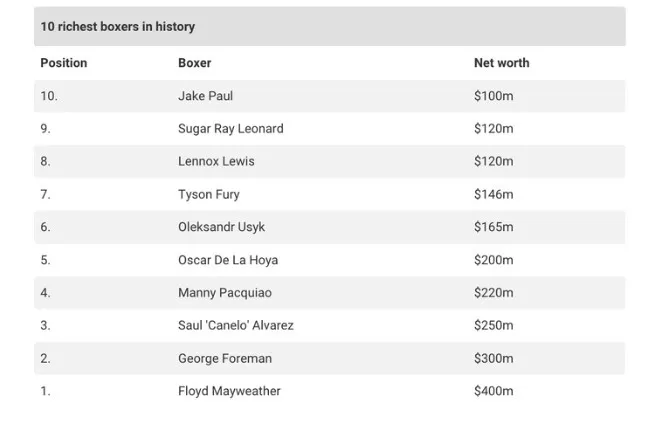This screenshot has width=654, height=431.
Task: Select the Floyd Mayweather cell
Action: coord(229,391)
